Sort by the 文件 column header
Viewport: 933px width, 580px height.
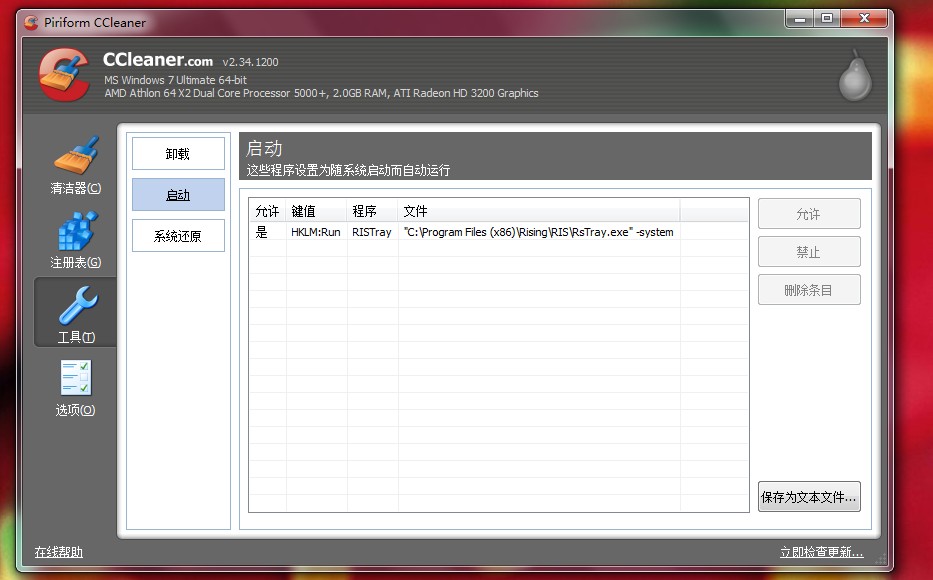(x=538, y=211)
